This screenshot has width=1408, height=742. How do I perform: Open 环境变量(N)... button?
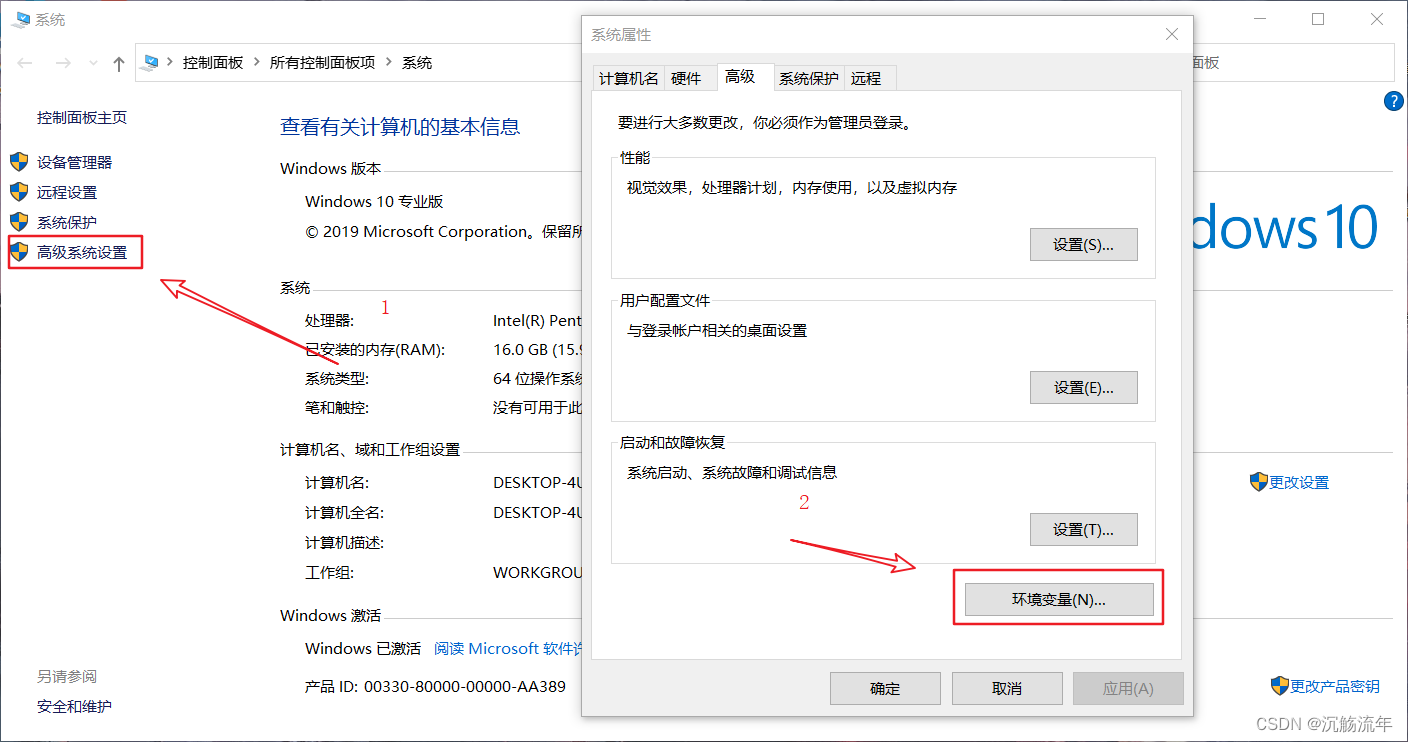click(x=1059, y=599)
